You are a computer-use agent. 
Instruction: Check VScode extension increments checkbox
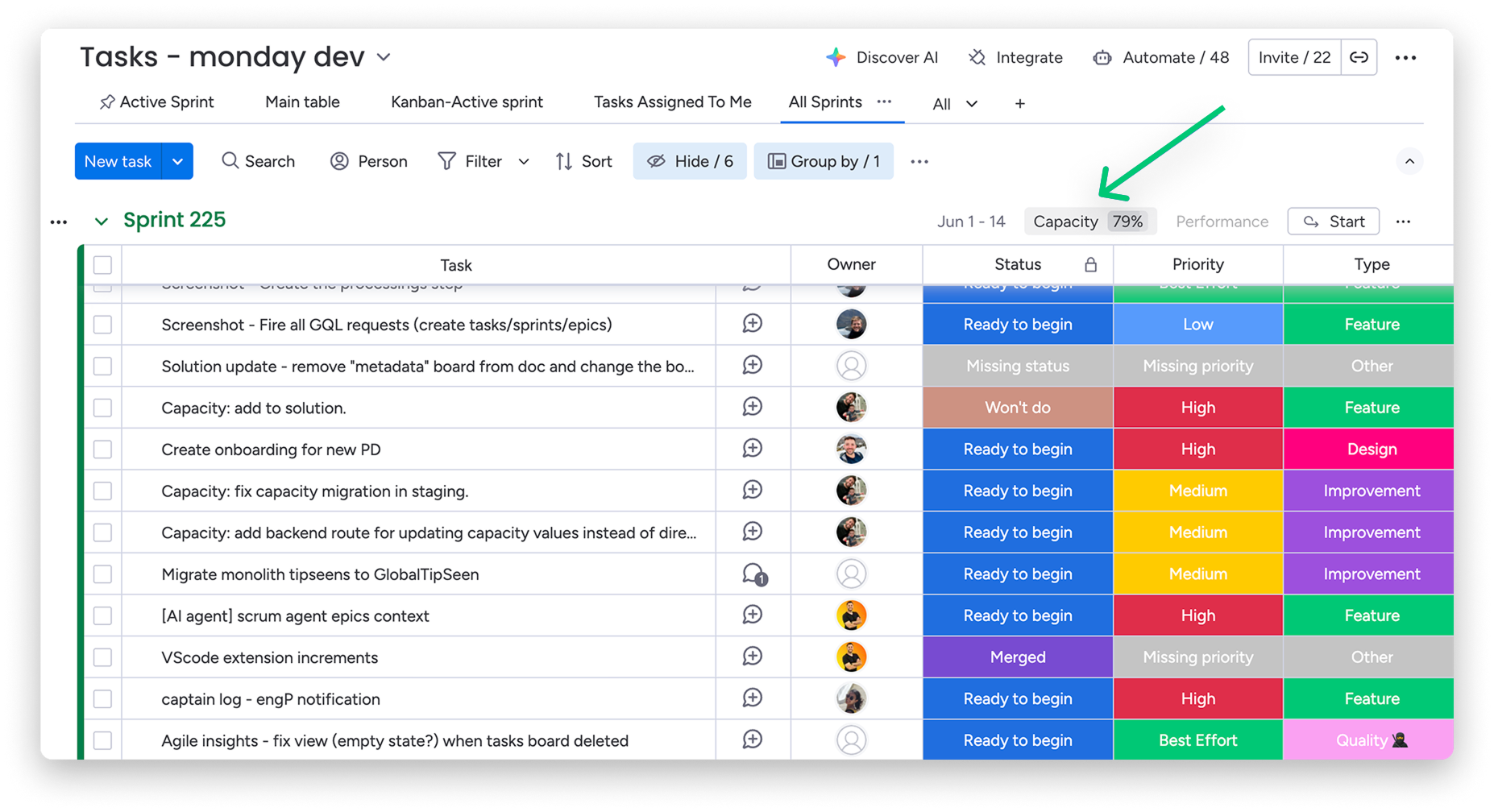pyautogui.click(x=102, y=657)
